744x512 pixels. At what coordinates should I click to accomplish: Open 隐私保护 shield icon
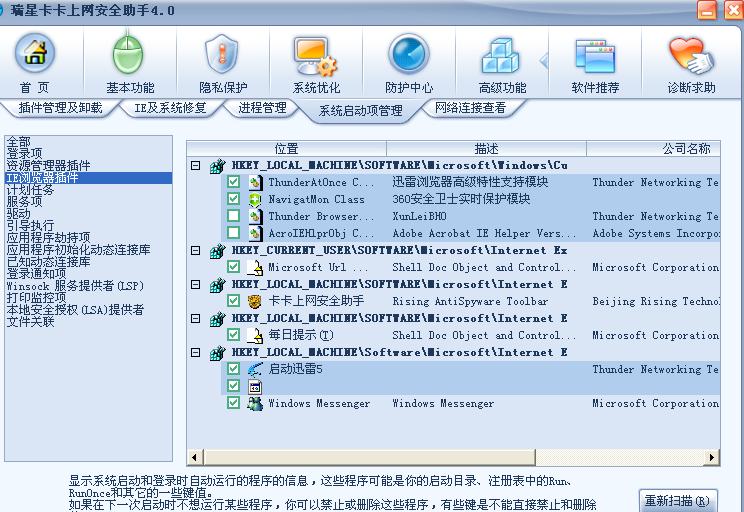pyautogui.click(x=221, y=54)
